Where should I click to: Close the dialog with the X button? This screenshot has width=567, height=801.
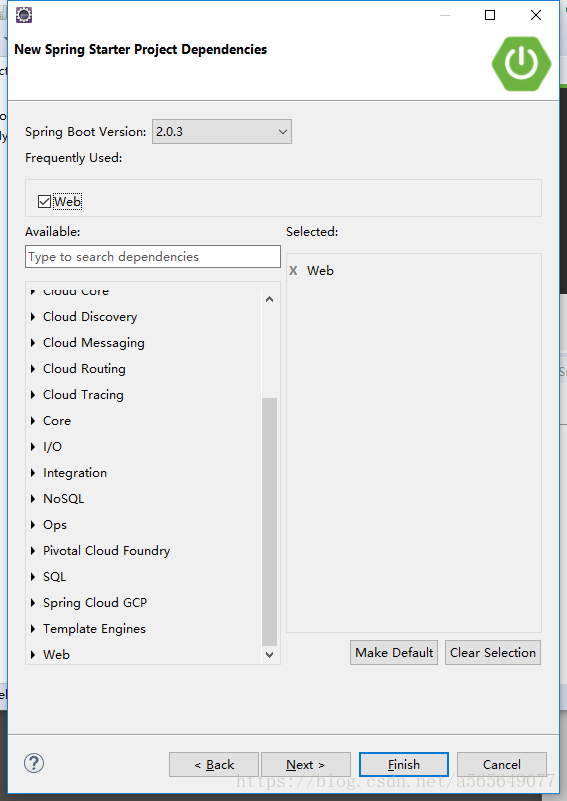pos(536,15)
